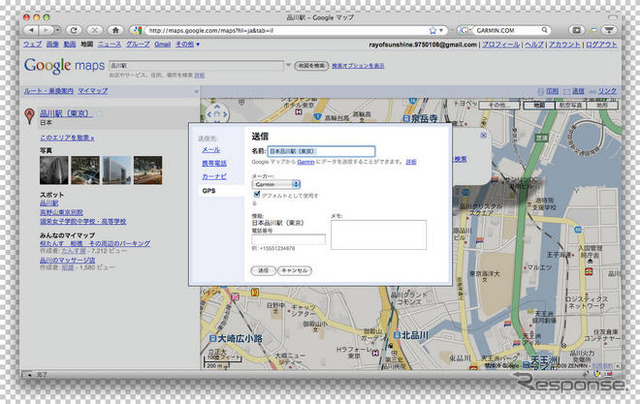The image size is (640, 404).
Task: Click the browser Back arrow button
Action: [31, 30]
